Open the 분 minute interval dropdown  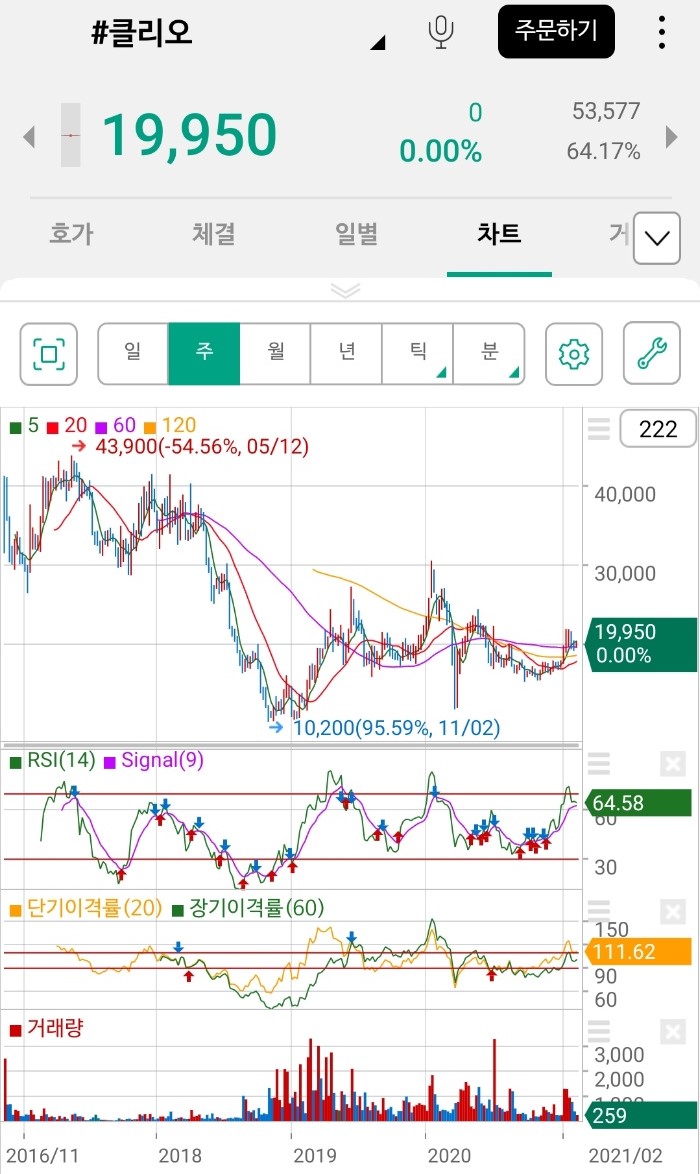coord(489,353)
